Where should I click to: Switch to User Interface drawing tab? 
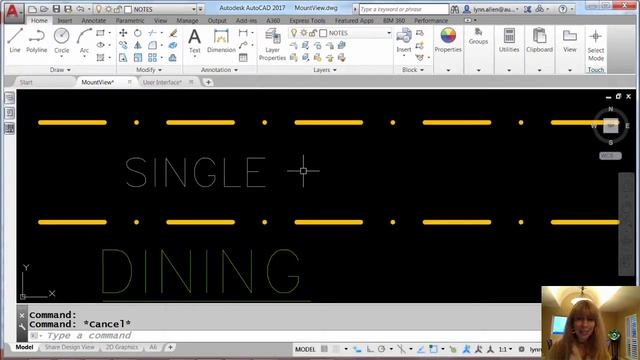[162, 82]
